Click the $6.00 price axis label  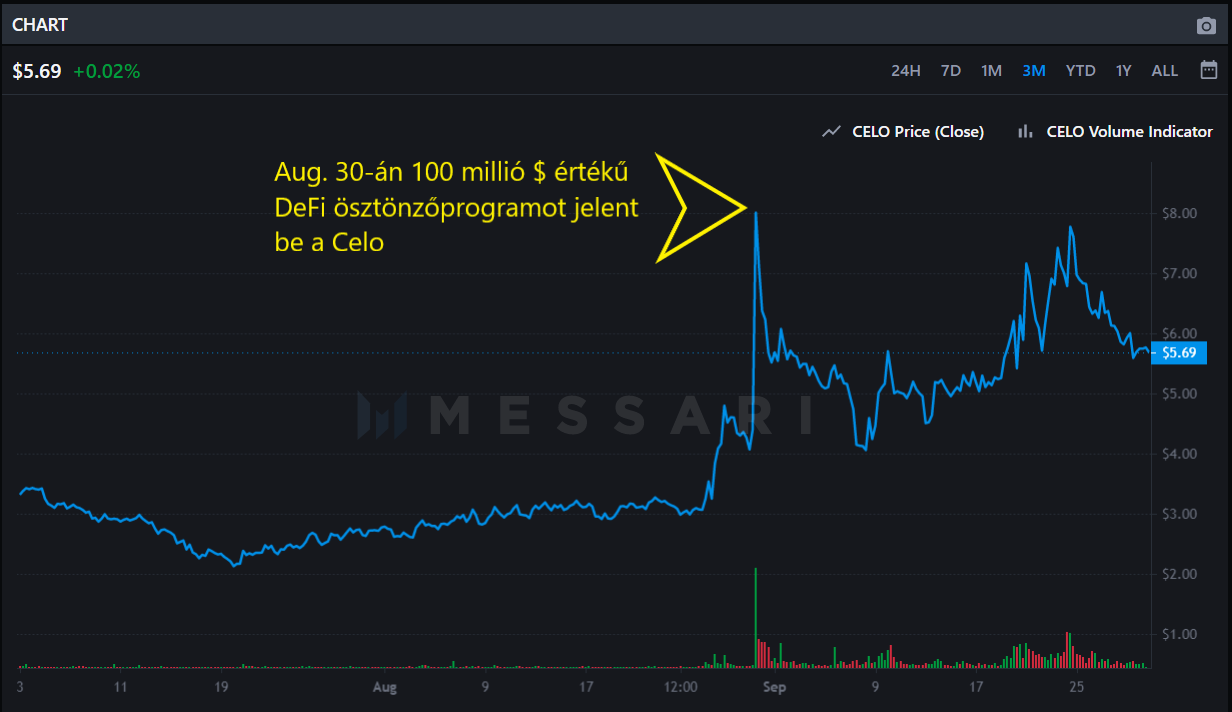[x=1180, y=333]
